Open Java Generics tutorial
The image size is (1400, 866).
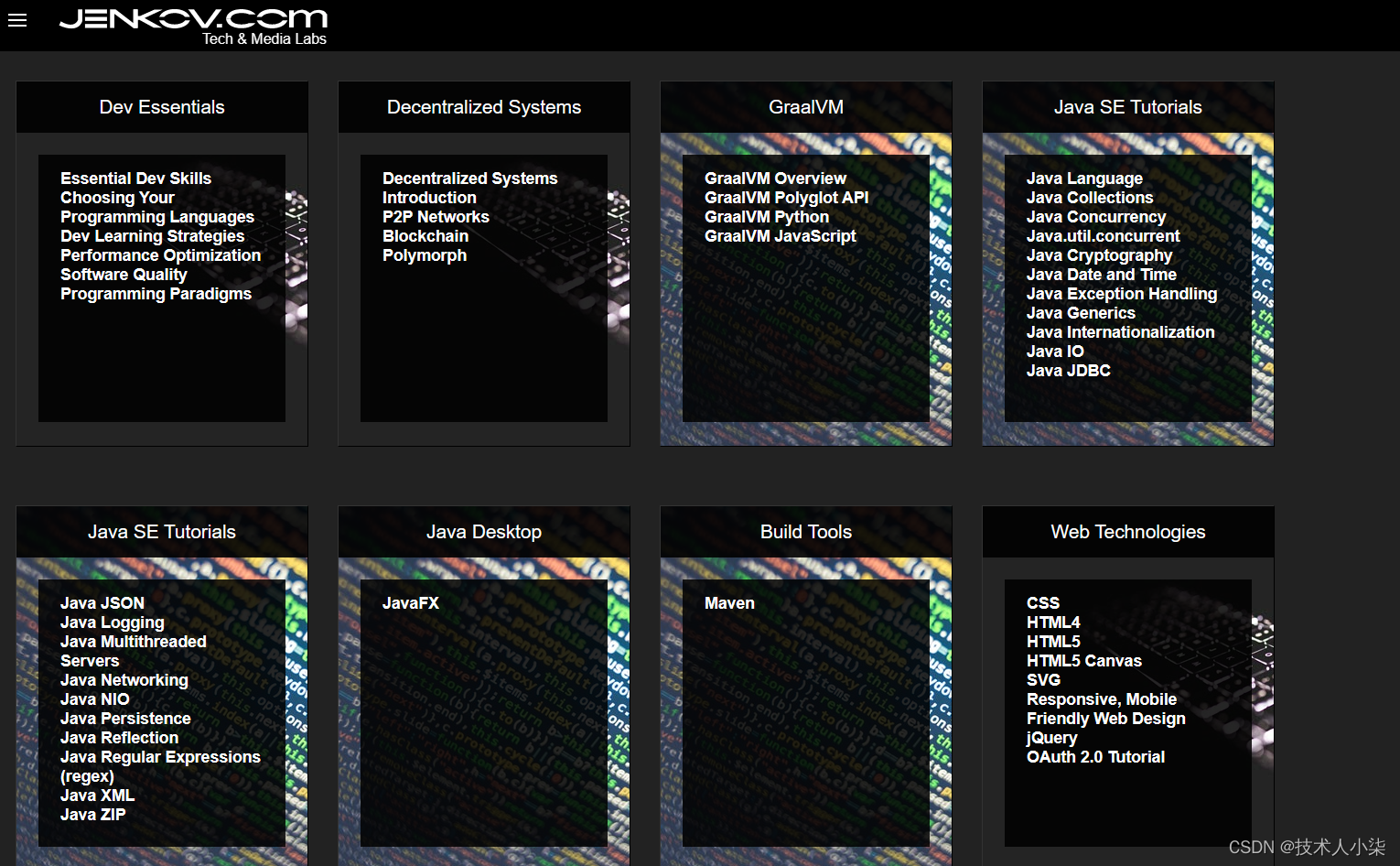(x=1081, y=313)
